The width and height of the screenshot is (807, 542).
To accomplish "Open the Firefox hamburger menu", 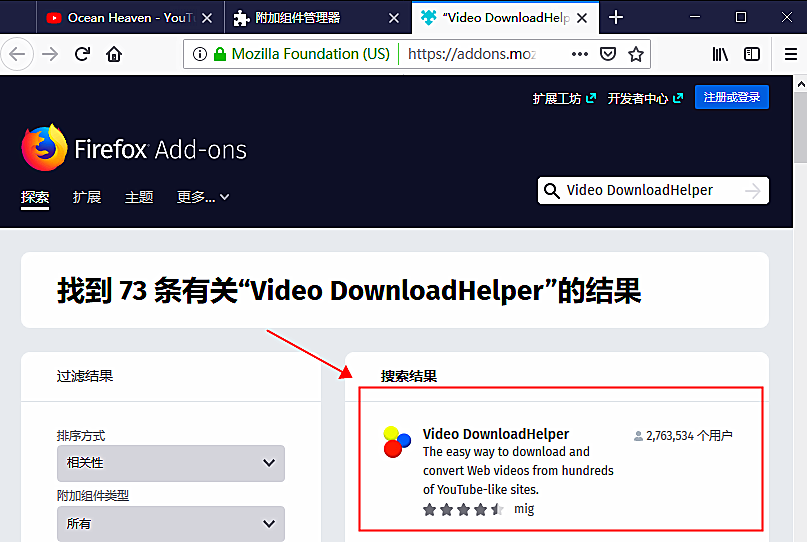I will 791,54.
